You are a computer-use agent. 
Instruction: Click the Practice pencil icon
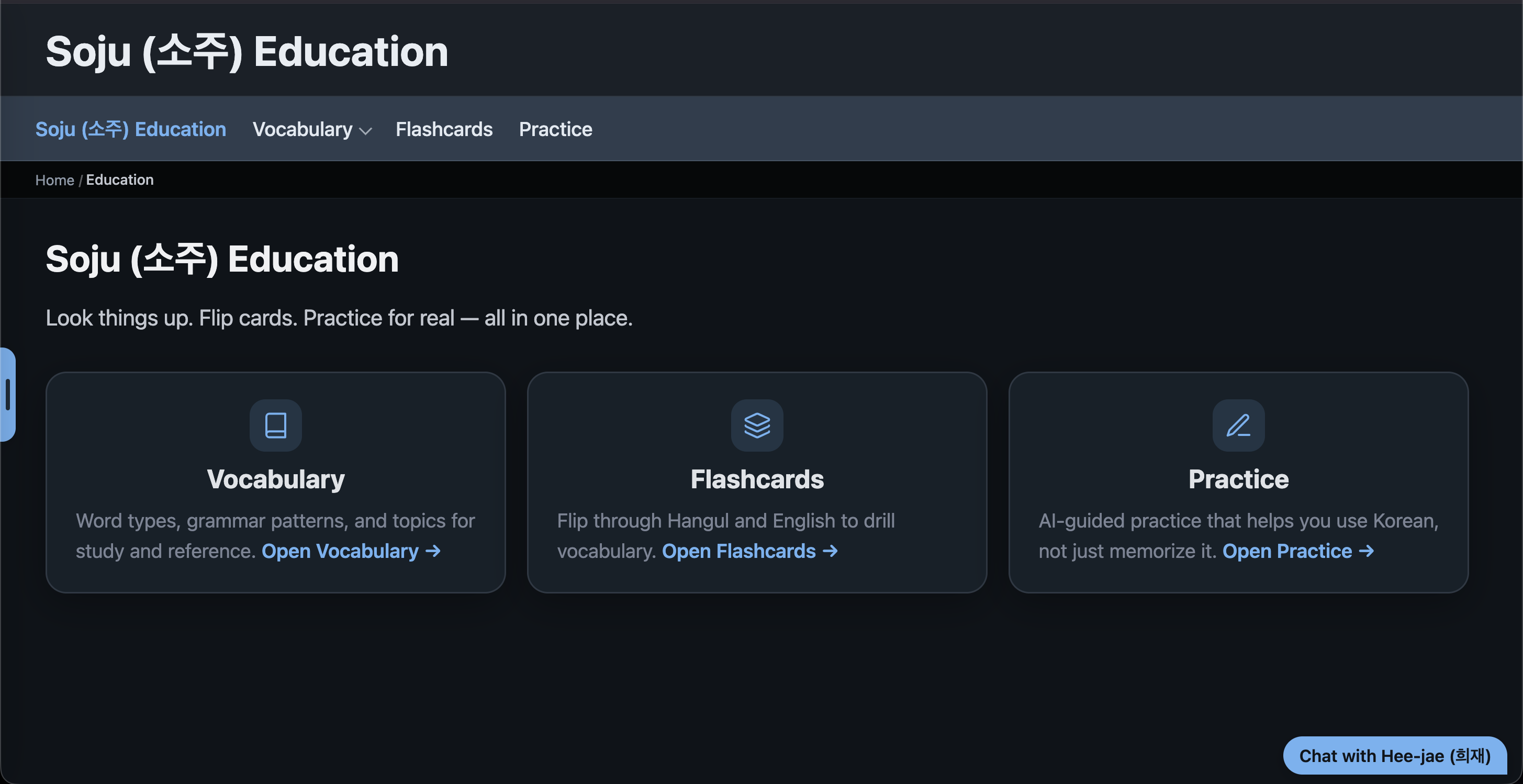pyautogui.click(x=1238, y=425)
